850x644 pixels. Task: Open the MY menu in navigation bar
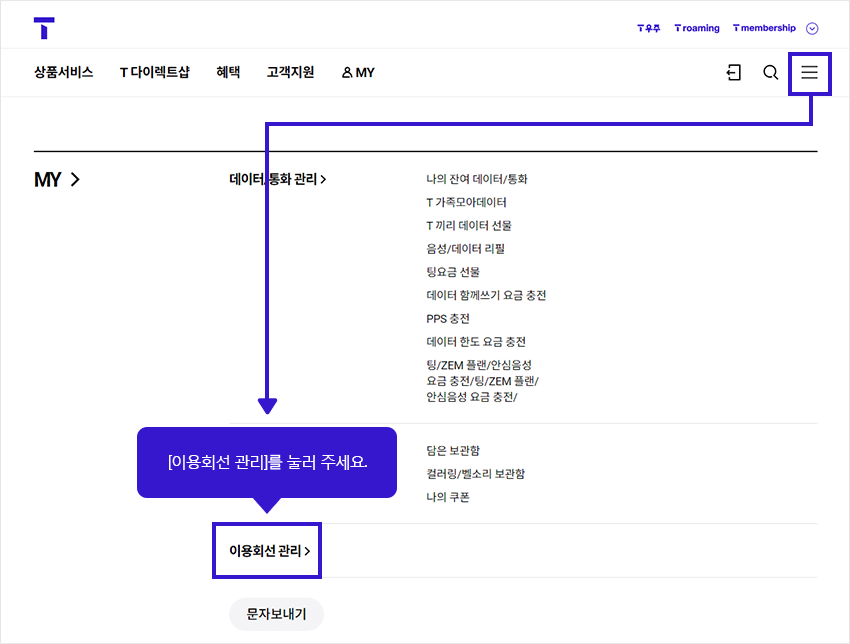click(358, 72)
